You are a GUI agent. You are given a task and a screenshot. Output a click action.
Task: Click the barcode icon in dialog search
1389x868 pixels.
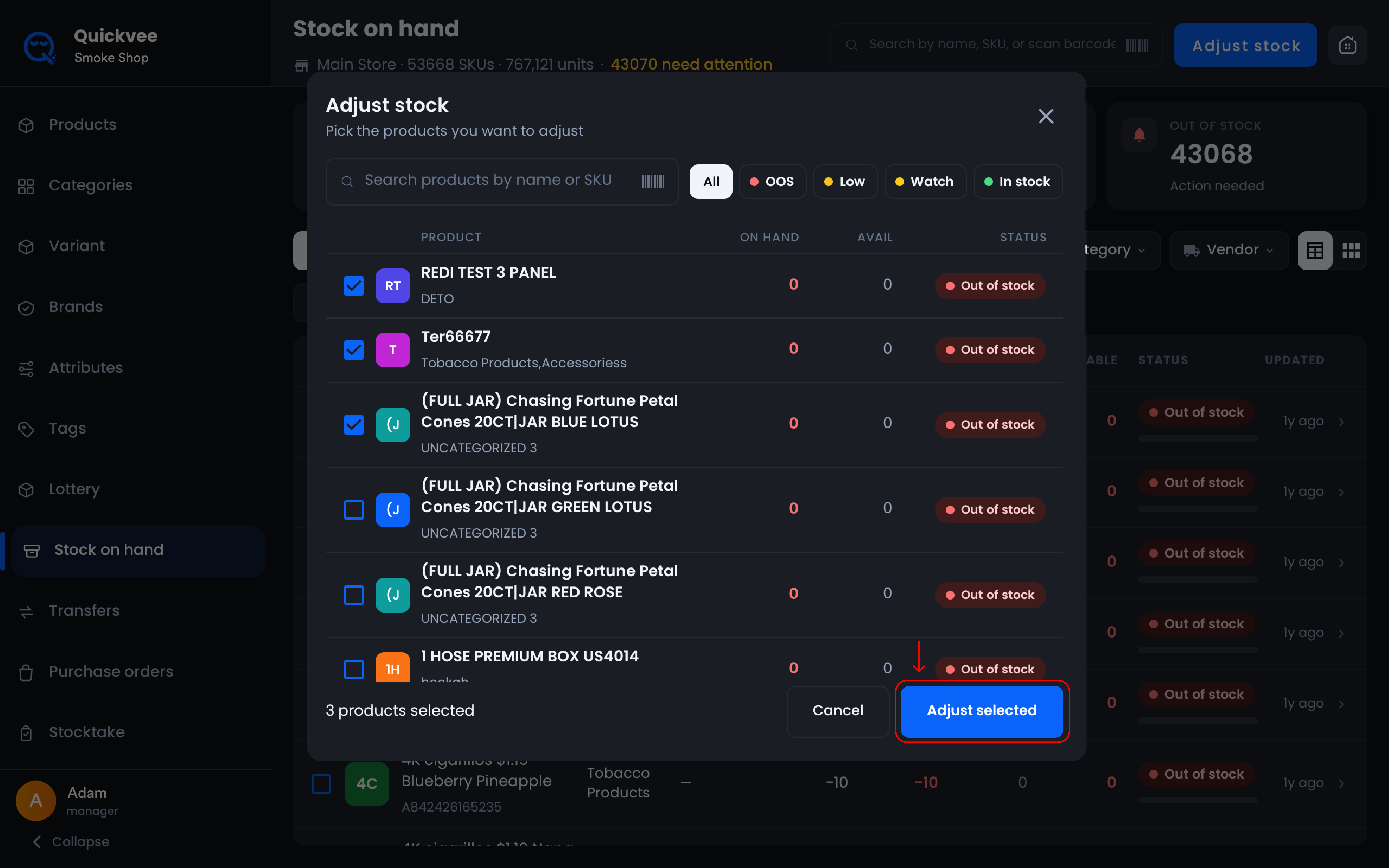(653, 182)
